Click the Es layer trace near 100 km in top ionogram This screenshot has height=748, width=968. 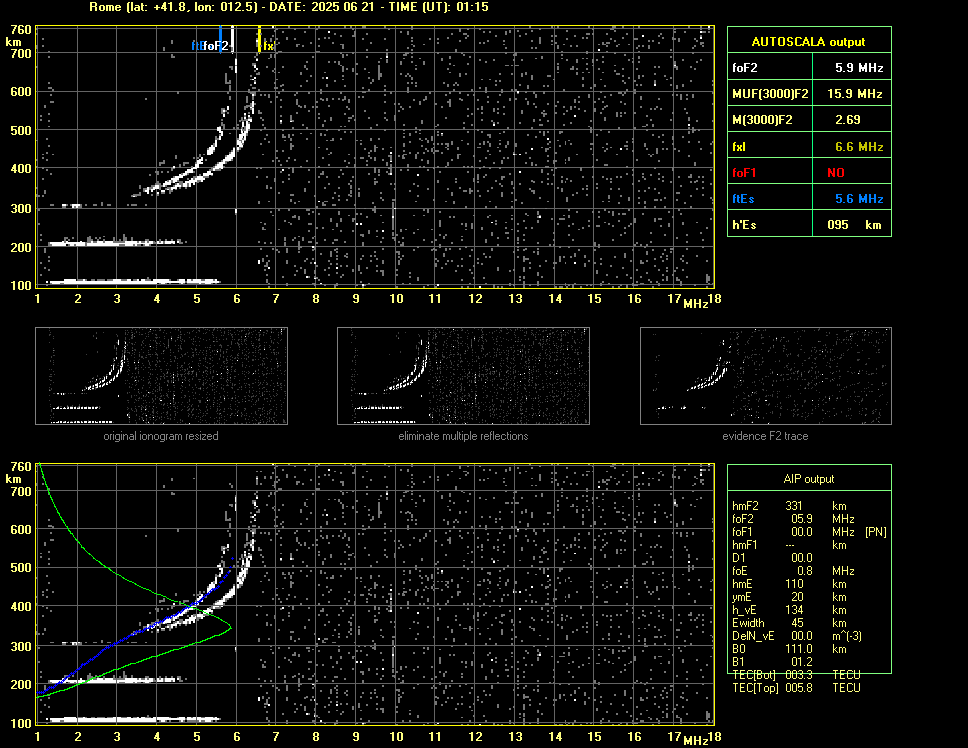coord(133,281)
